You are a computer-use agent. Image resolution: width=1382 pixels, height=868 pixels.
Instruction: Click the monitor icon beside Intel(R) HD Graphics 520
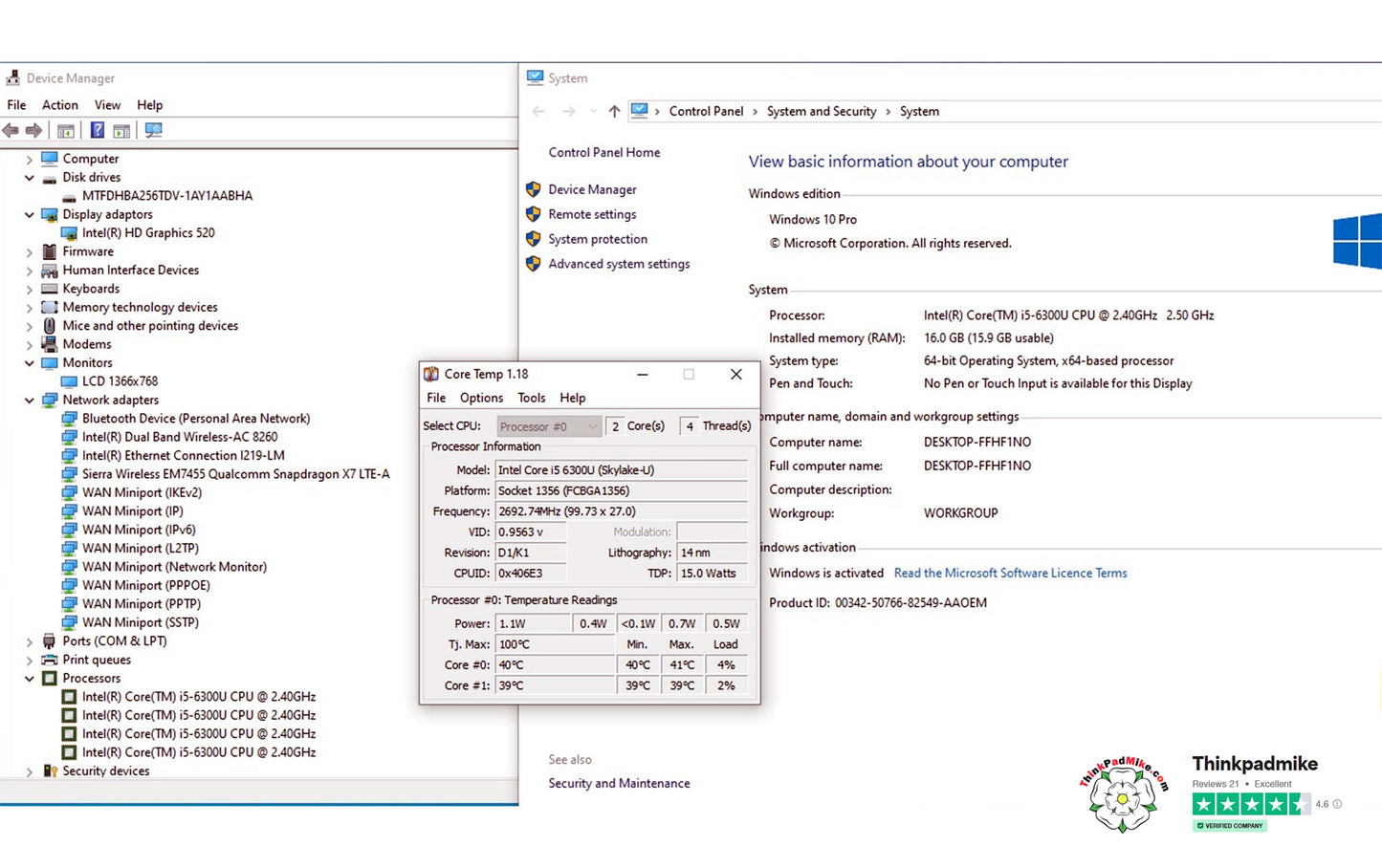pyautogui.click(x=69, y=233)
